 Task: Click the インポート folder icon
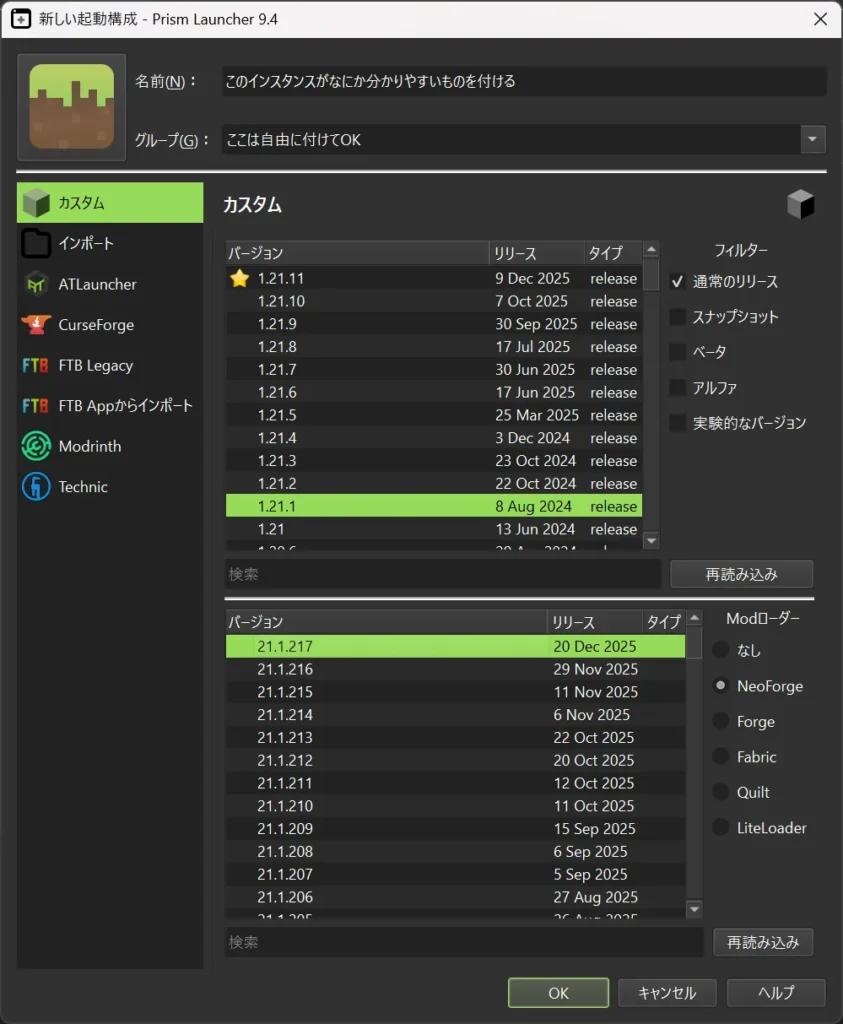(36, 243)
